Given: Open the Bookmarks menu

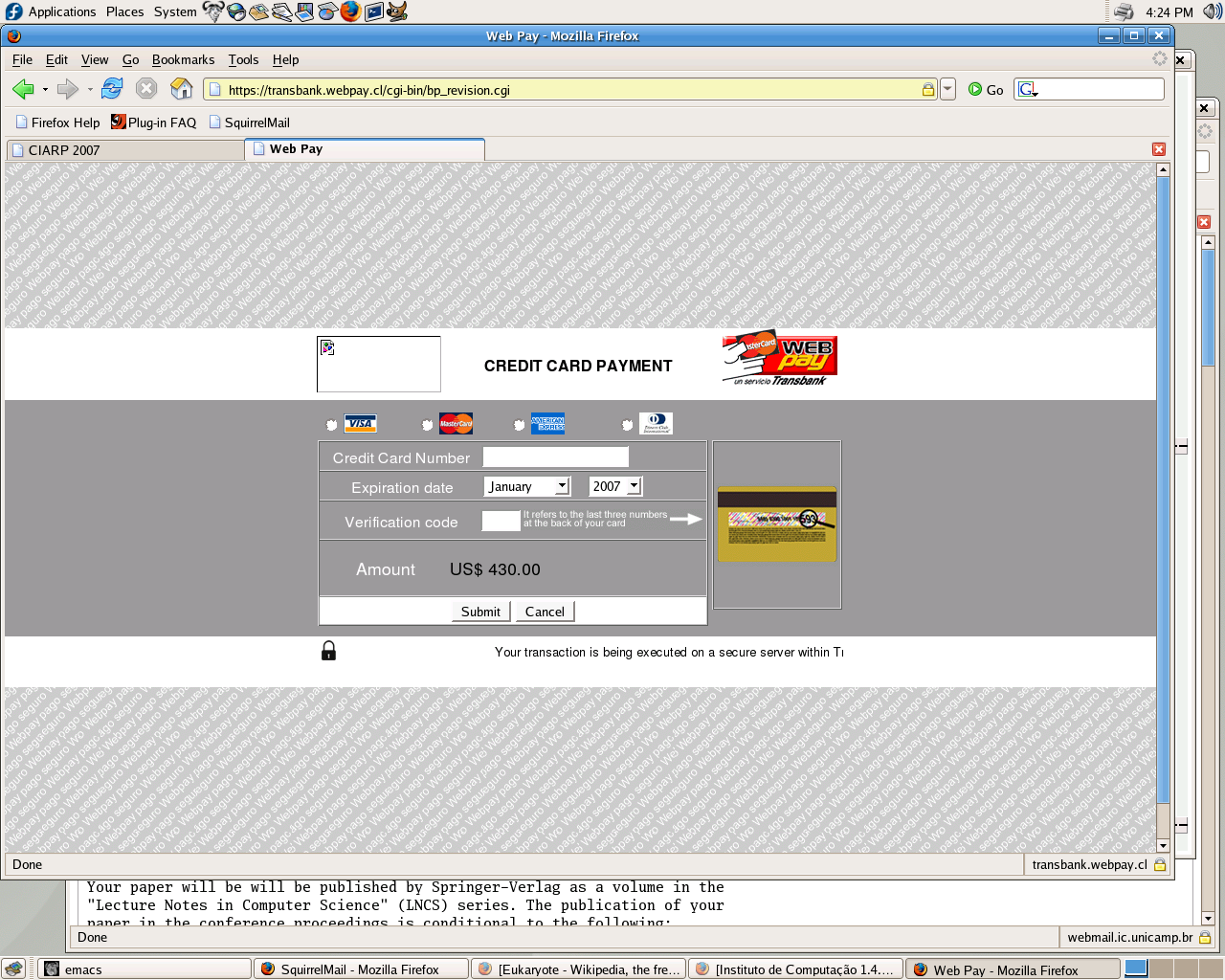Looking at the screenshot, I should pos(183,59).
